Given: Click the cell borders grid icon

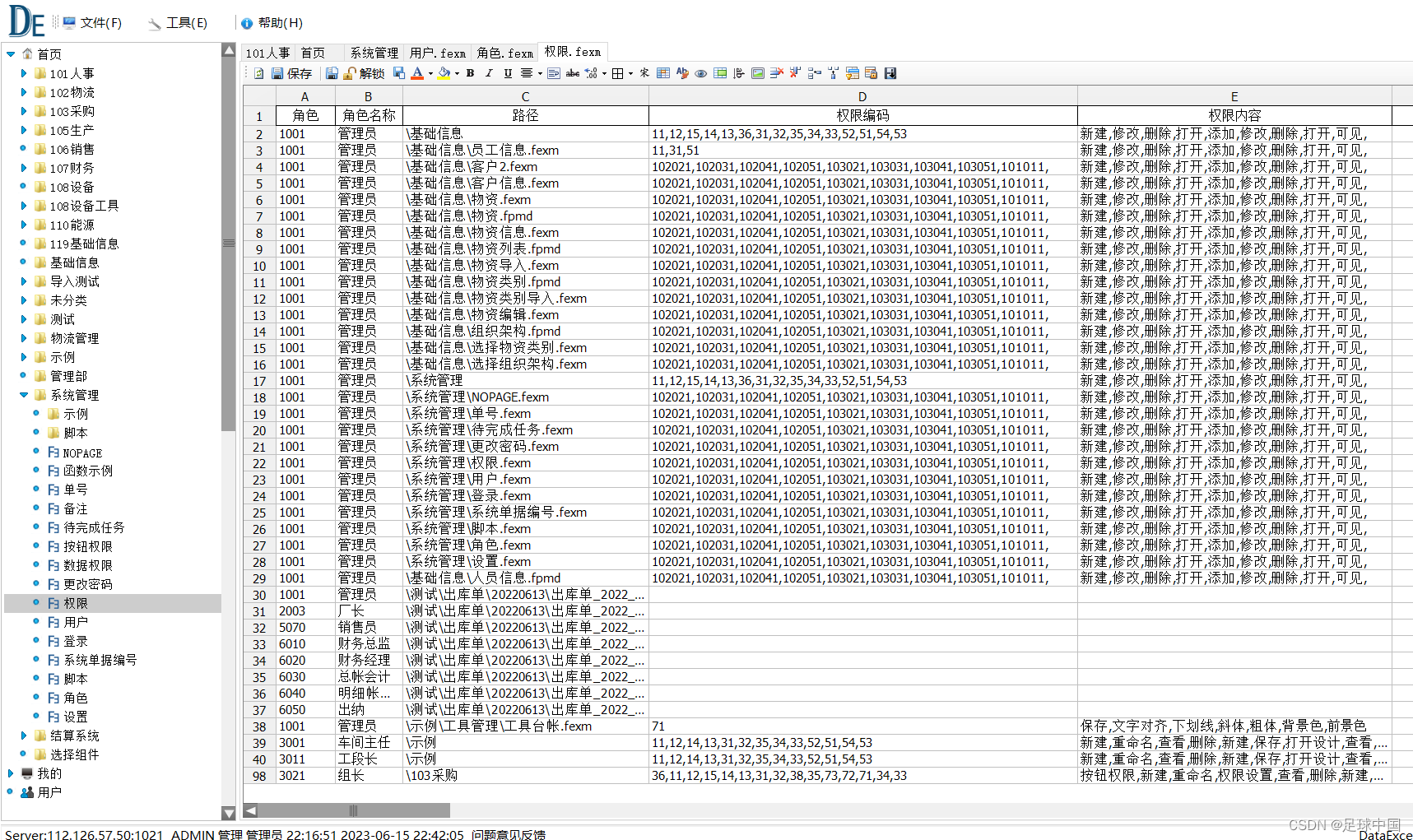Looking at the screenshot, I should tap(617, 73).
